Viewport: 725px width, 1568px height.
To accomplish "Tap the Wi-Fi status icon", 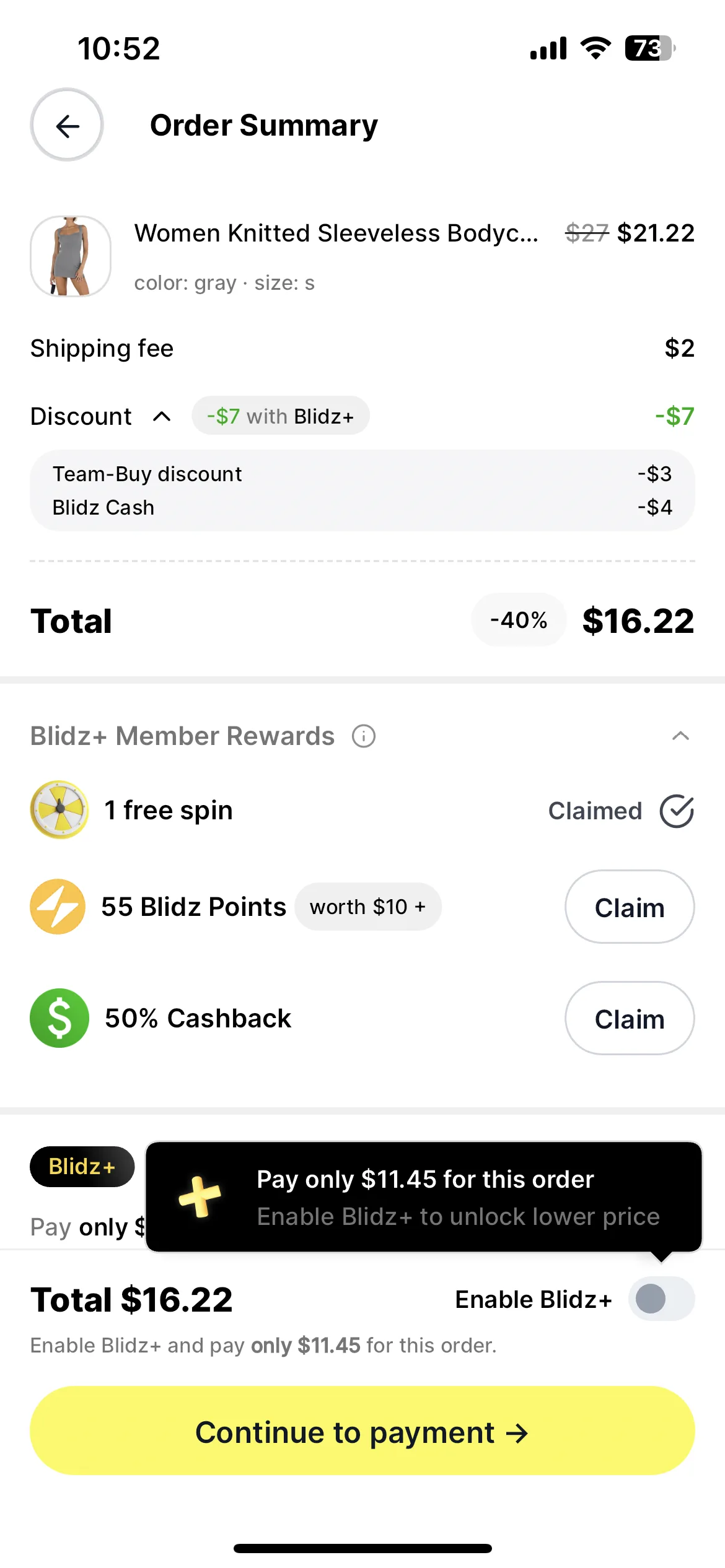I will tap(595, 48).
